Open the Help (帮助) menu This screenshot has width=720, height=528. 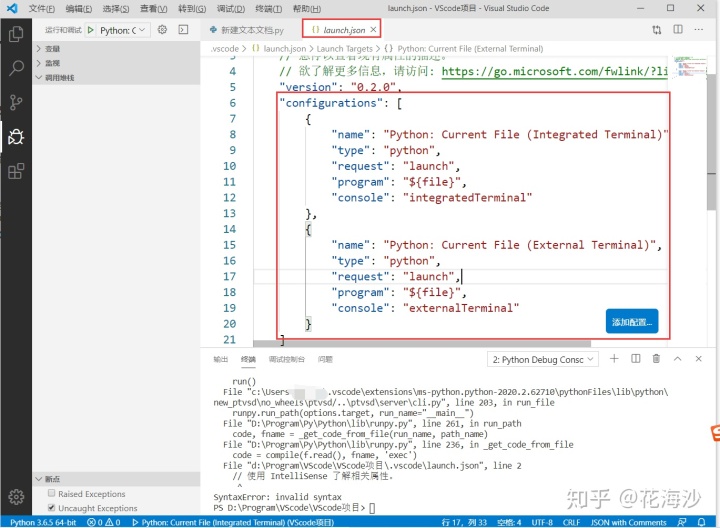point(307,8)
